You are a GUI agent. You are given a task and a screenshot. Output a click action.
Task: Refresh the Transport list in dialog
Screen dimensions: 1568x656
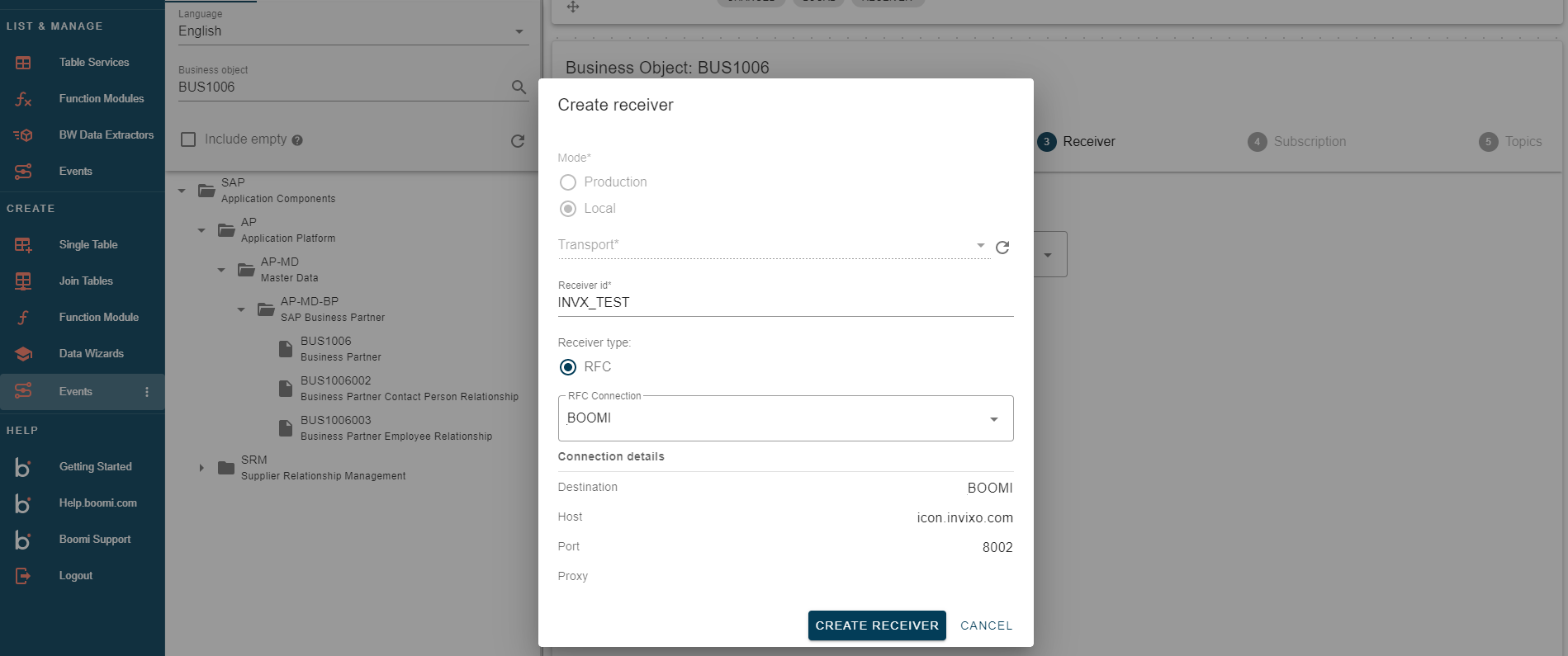pyautogui.click(x=1002, y=248)
